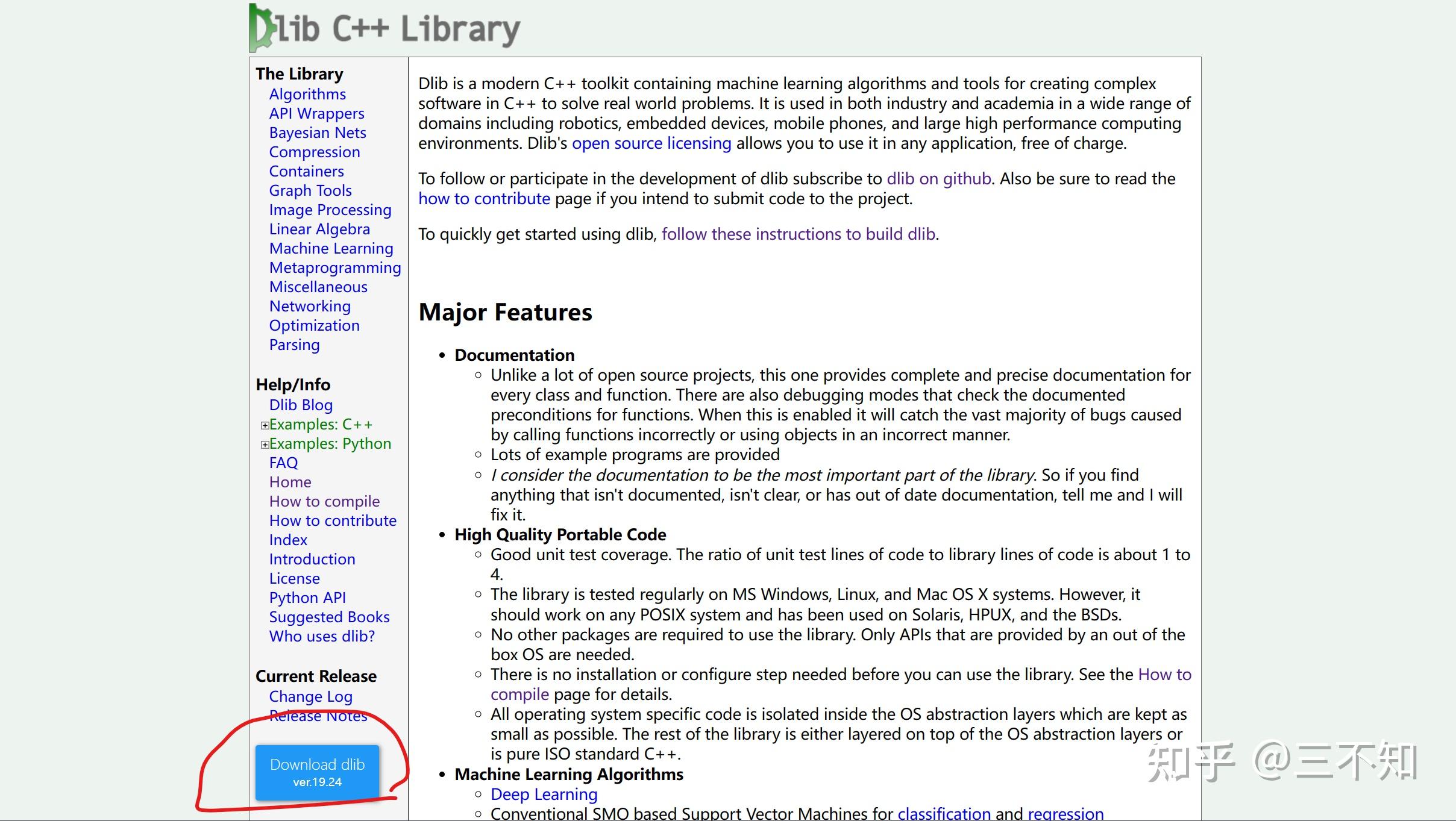Open the Index page
1456x821 pixels.
point(288,540)
